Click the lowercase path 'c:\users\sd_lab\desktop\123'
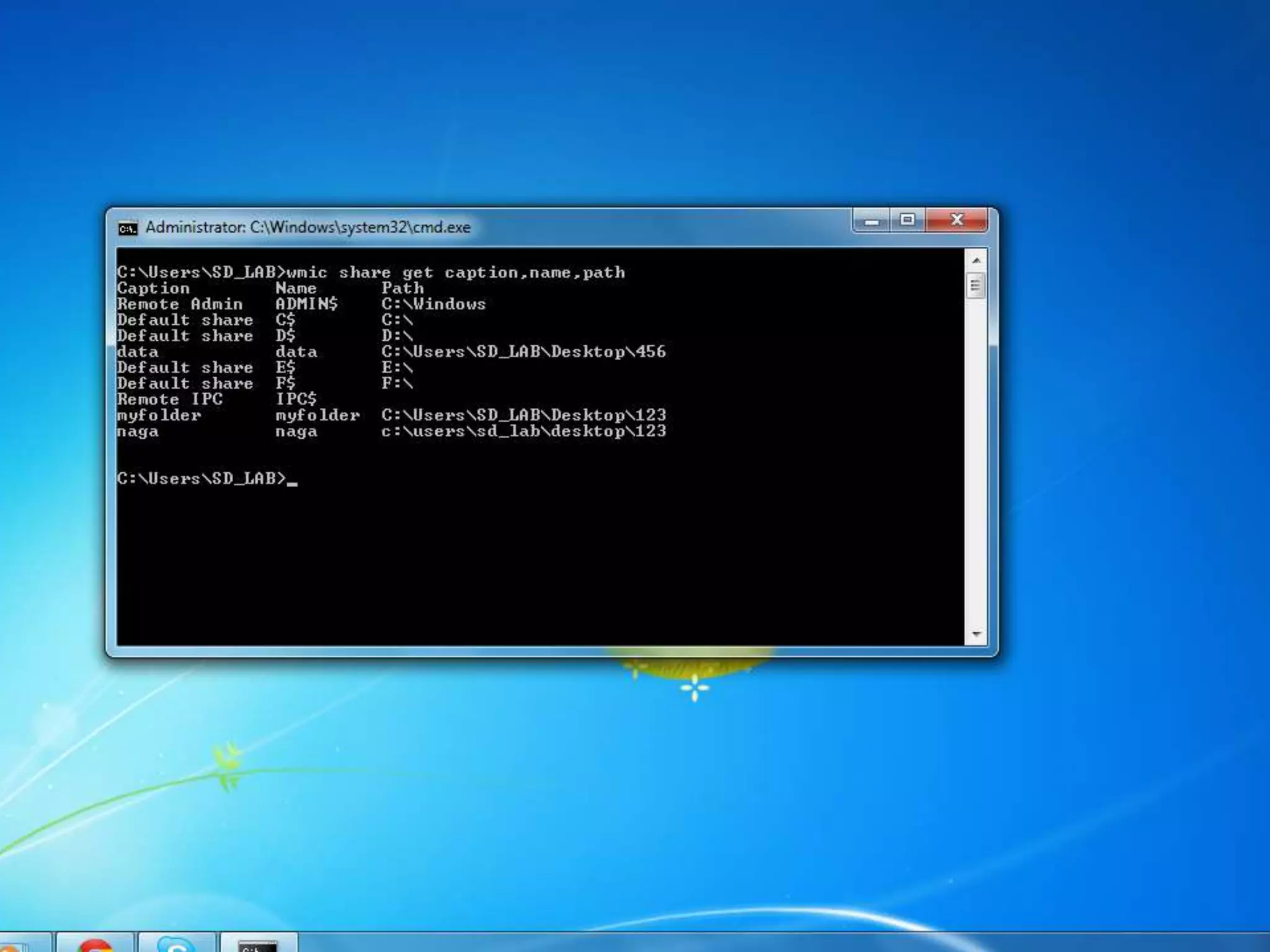 point(523,431)
